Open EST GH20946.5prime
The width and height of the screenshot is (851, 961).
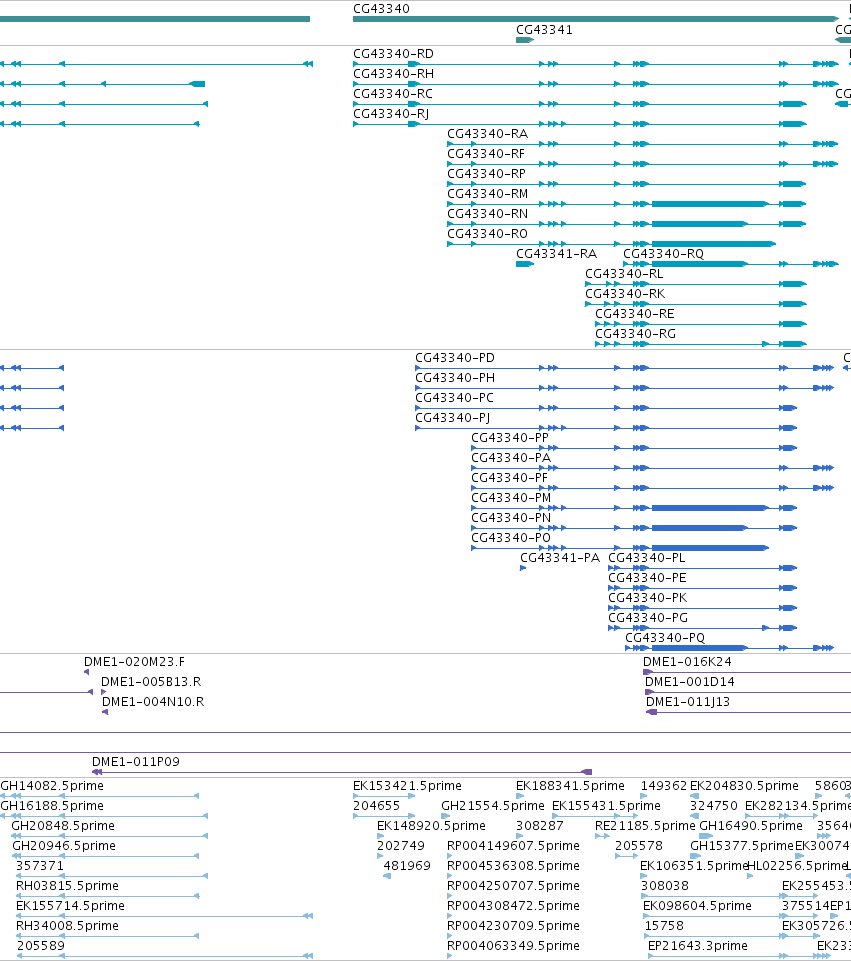click(64, 846)
